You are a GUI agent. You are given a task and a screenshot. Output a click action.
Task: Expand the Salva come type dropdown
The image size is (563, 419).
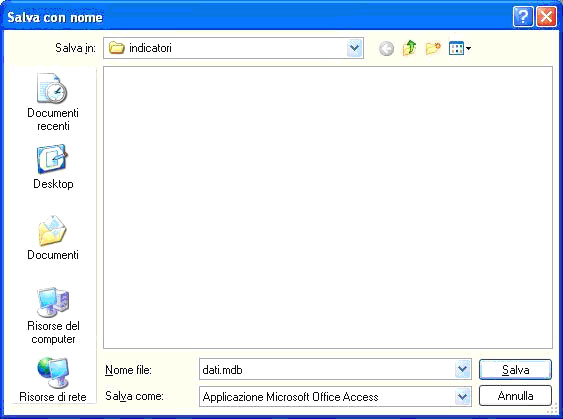[x=462, y=396]
